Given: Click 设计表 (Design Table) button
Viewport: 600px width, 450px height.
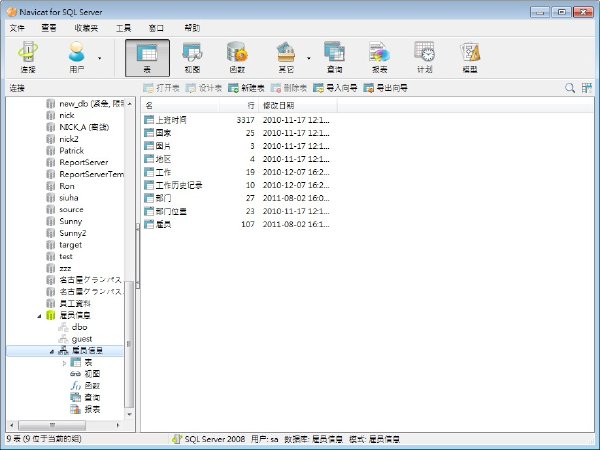Looking at the screenshot, I should coord(204,88).
